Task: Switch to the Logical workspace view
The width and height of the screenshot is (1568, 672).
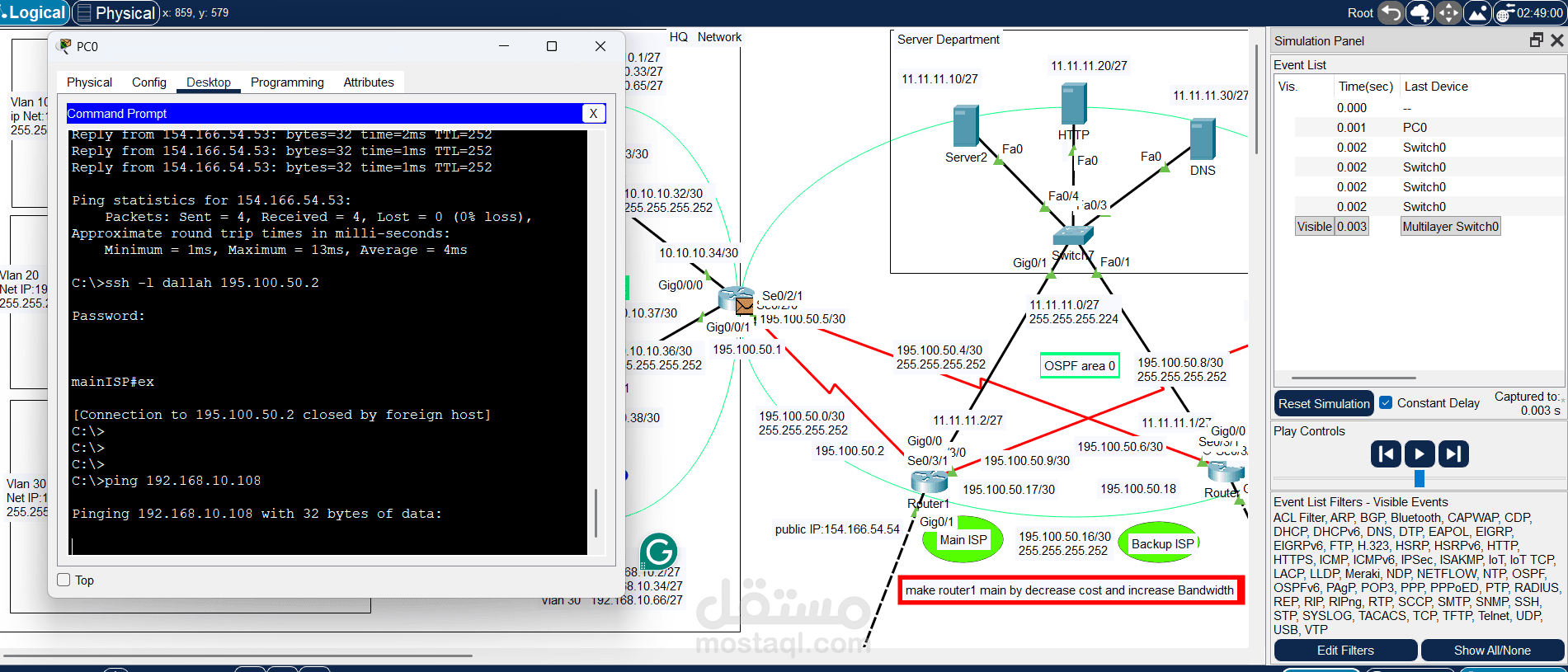Action: pos(34,12)
